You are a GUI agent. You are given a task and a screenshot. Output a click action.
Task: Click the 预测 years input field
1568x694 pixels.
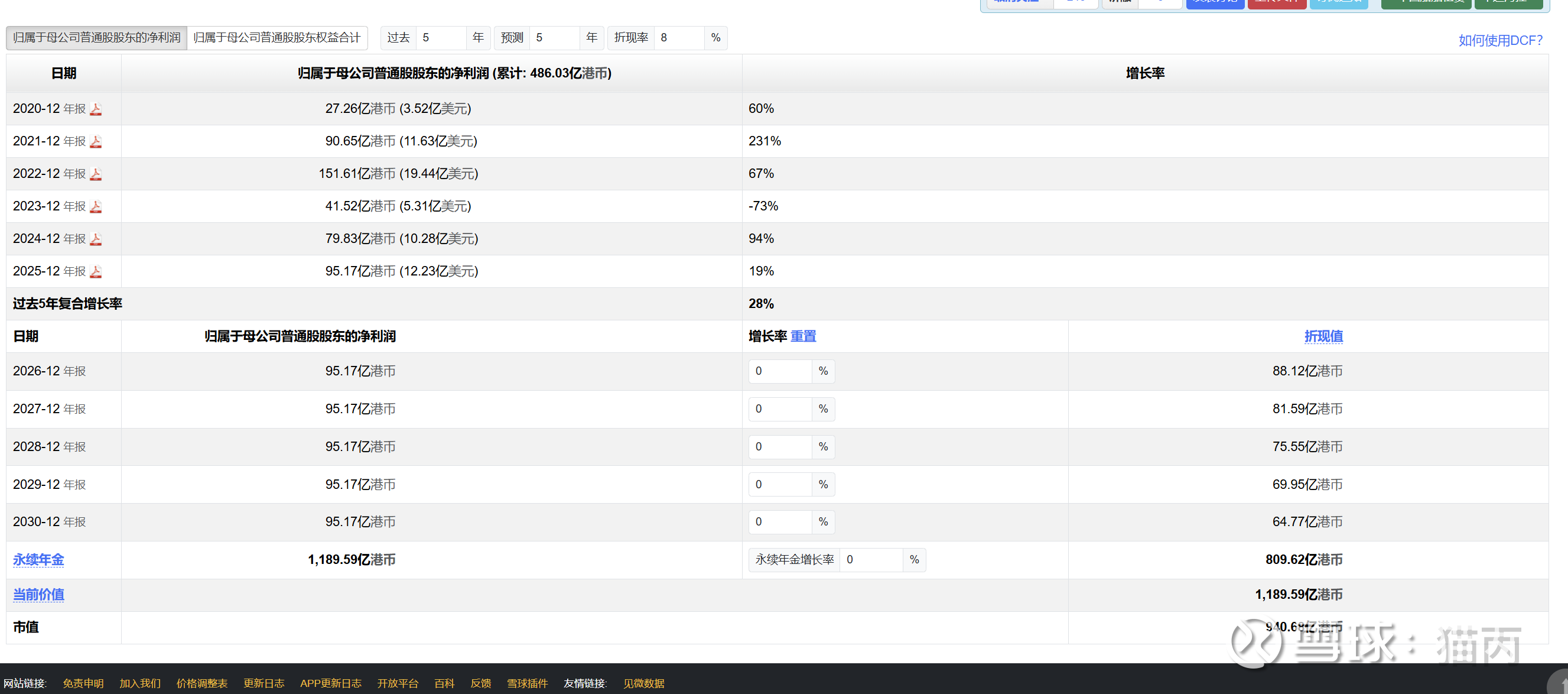point(554,38)
